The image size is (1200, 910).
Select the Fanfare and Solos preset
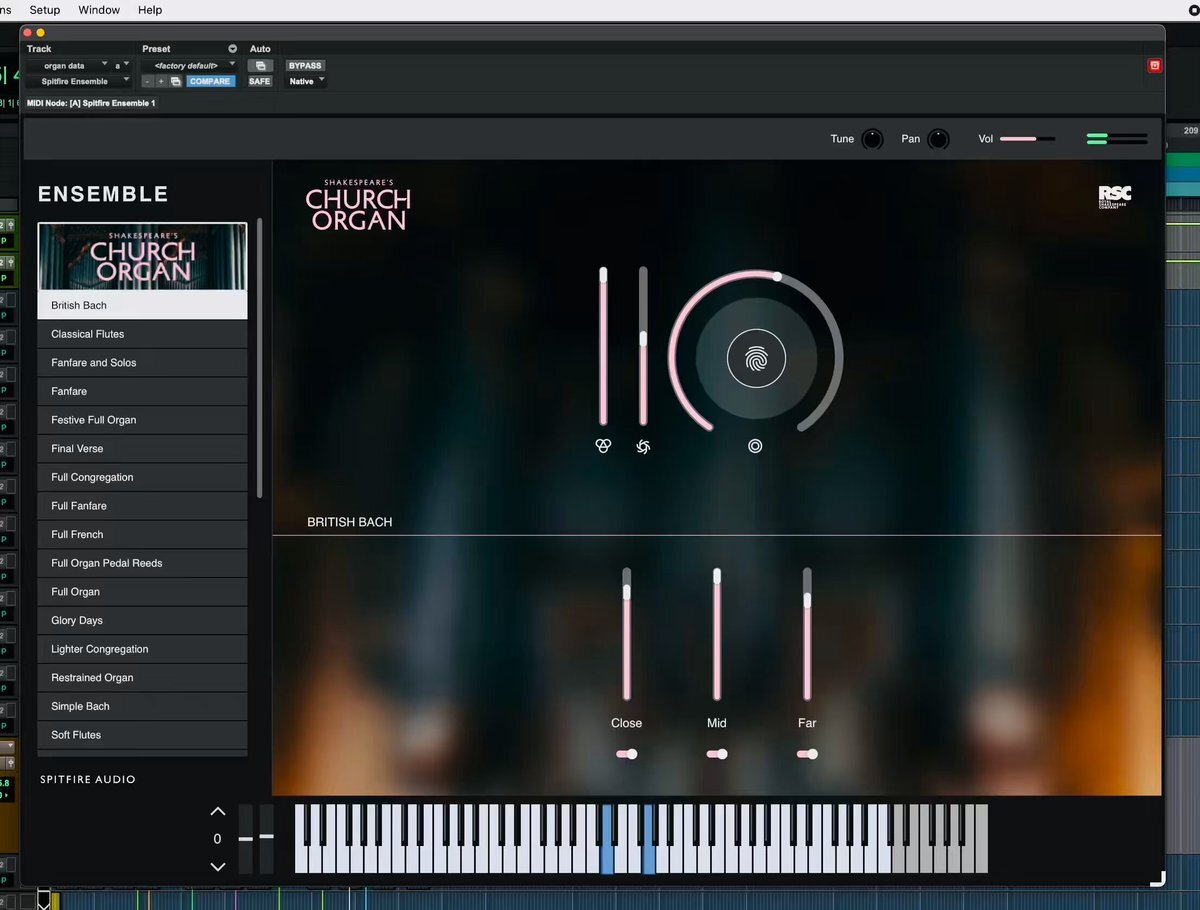point(142,363)
